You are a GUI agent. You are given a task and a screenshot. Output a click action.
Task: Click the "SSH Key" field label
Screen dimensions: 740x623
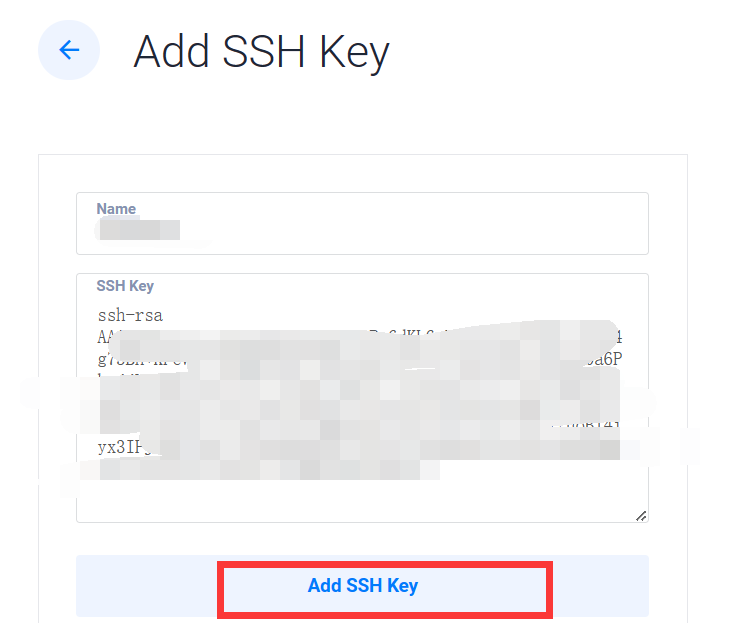coord(125,286)
